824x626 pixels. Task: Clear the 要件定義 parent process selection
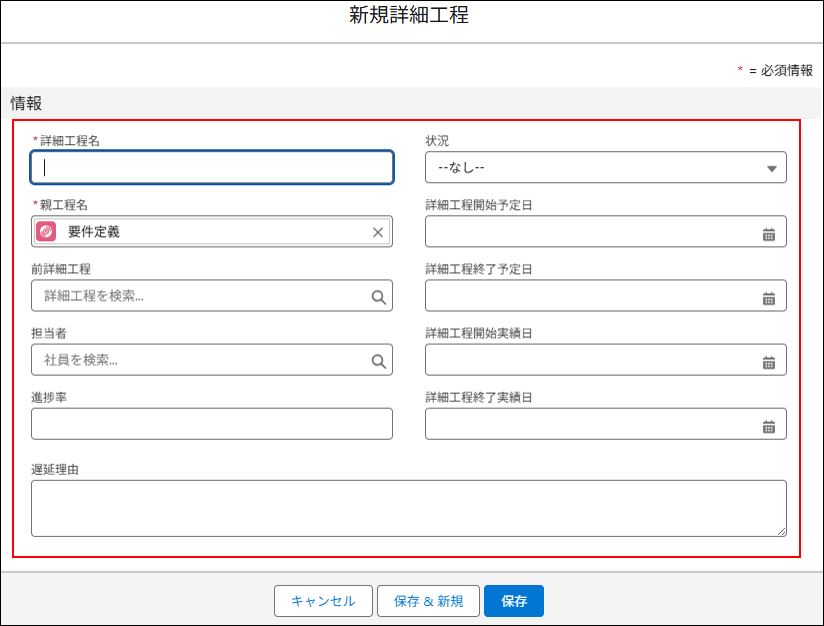pos(377,232)
